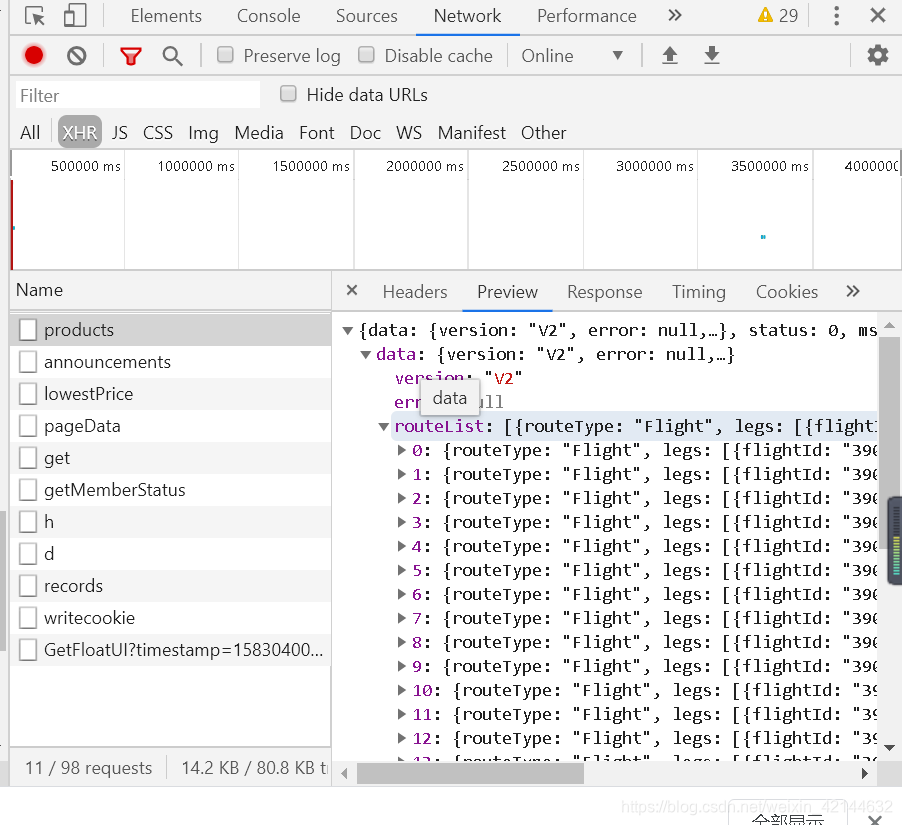The height and width of the screenshot is (825, 902).
Task: Switch to the Console tab
Action: click(x=269, y=16)
